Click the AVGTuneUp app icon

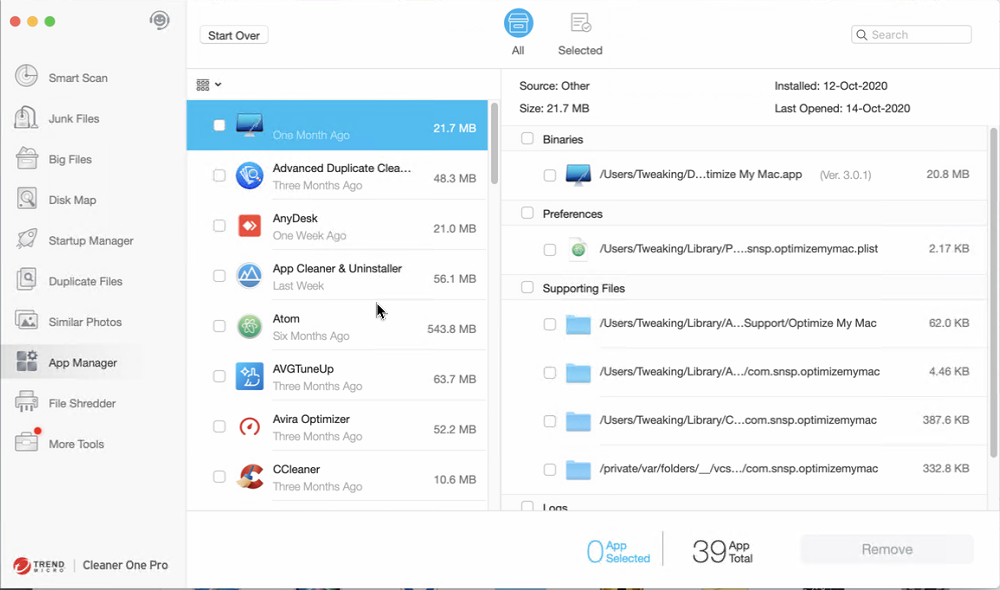pyautogui.click(x=249, y=376)
